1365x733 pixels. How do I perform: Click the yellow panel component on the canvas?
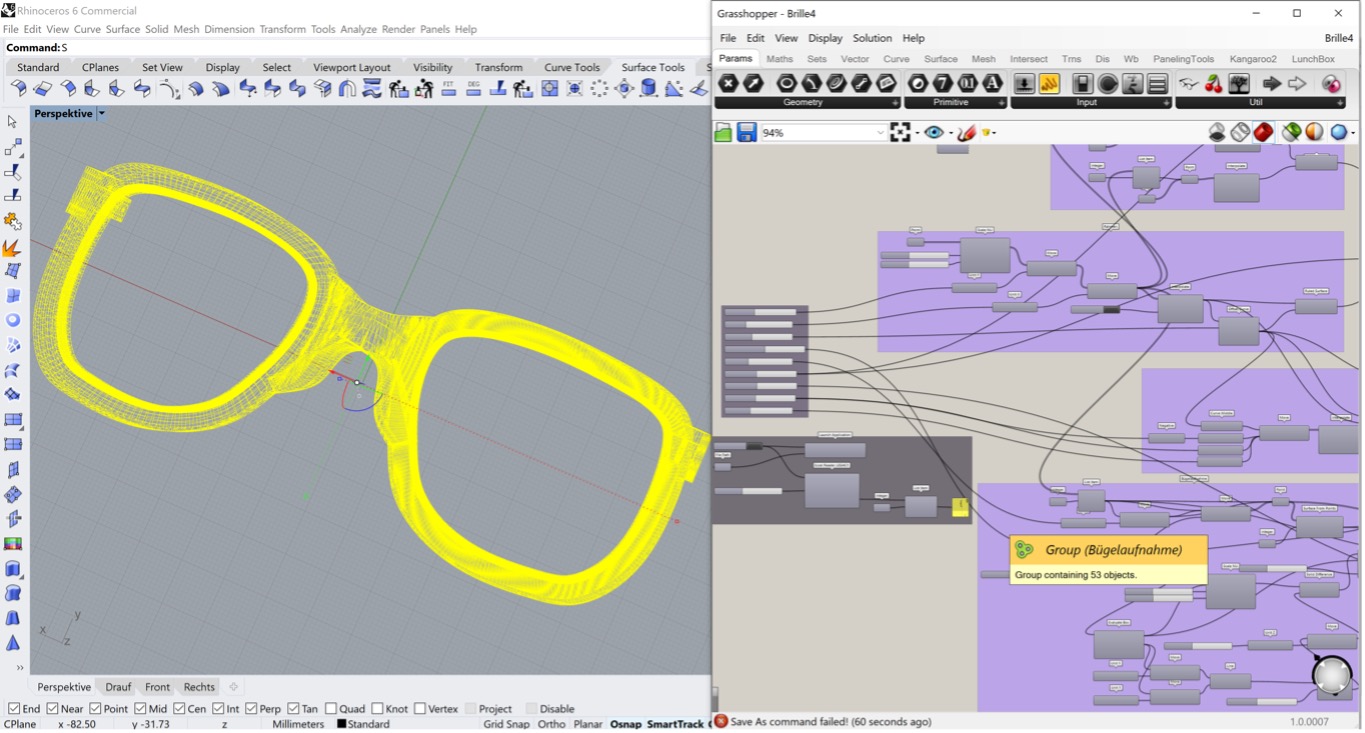point(960,506)
